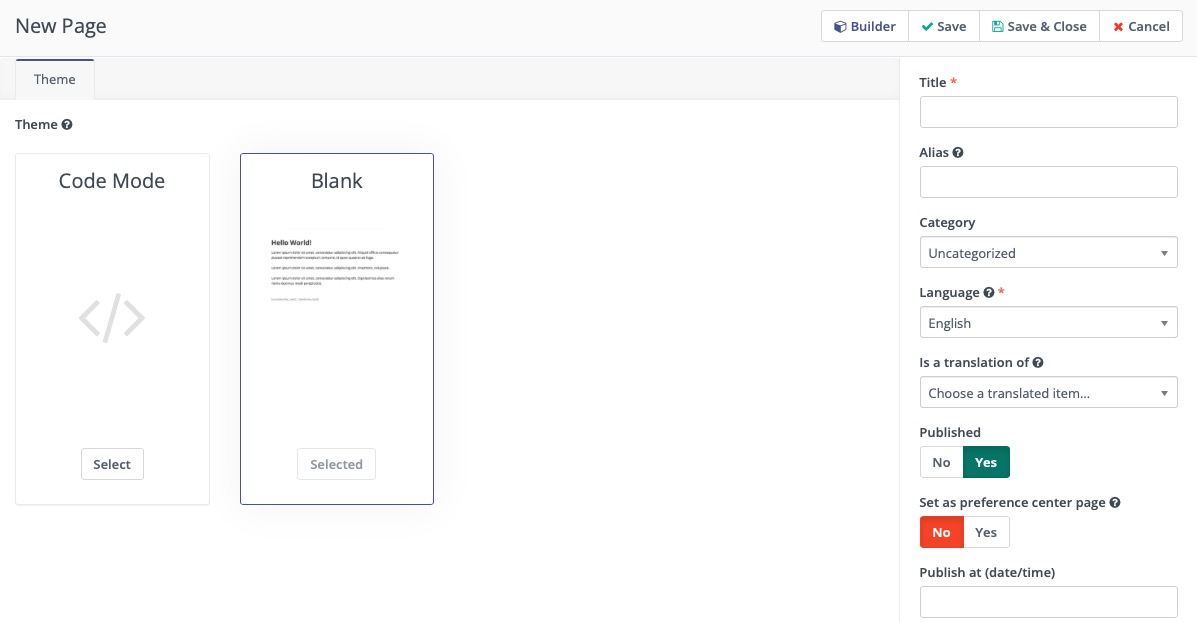Open the Language dropdown set to English

(1048, 322)
